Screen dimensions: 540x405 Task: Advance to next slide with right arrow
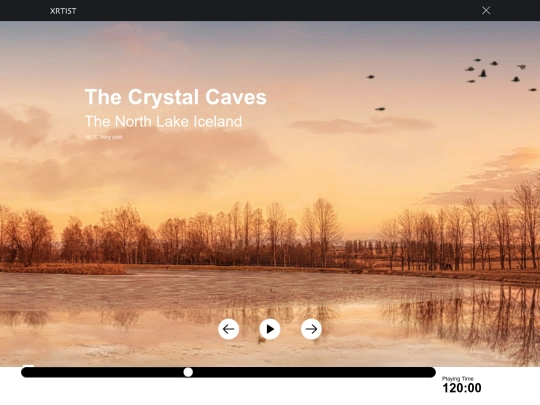(311, 329)
